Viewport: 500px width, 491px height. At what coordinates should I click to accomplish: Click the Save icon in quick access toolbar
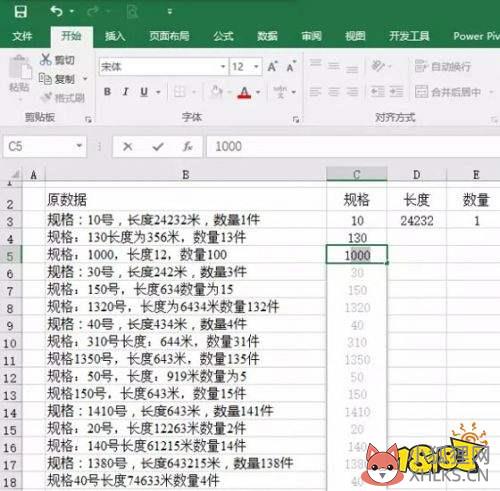click(x=21, y=12)
